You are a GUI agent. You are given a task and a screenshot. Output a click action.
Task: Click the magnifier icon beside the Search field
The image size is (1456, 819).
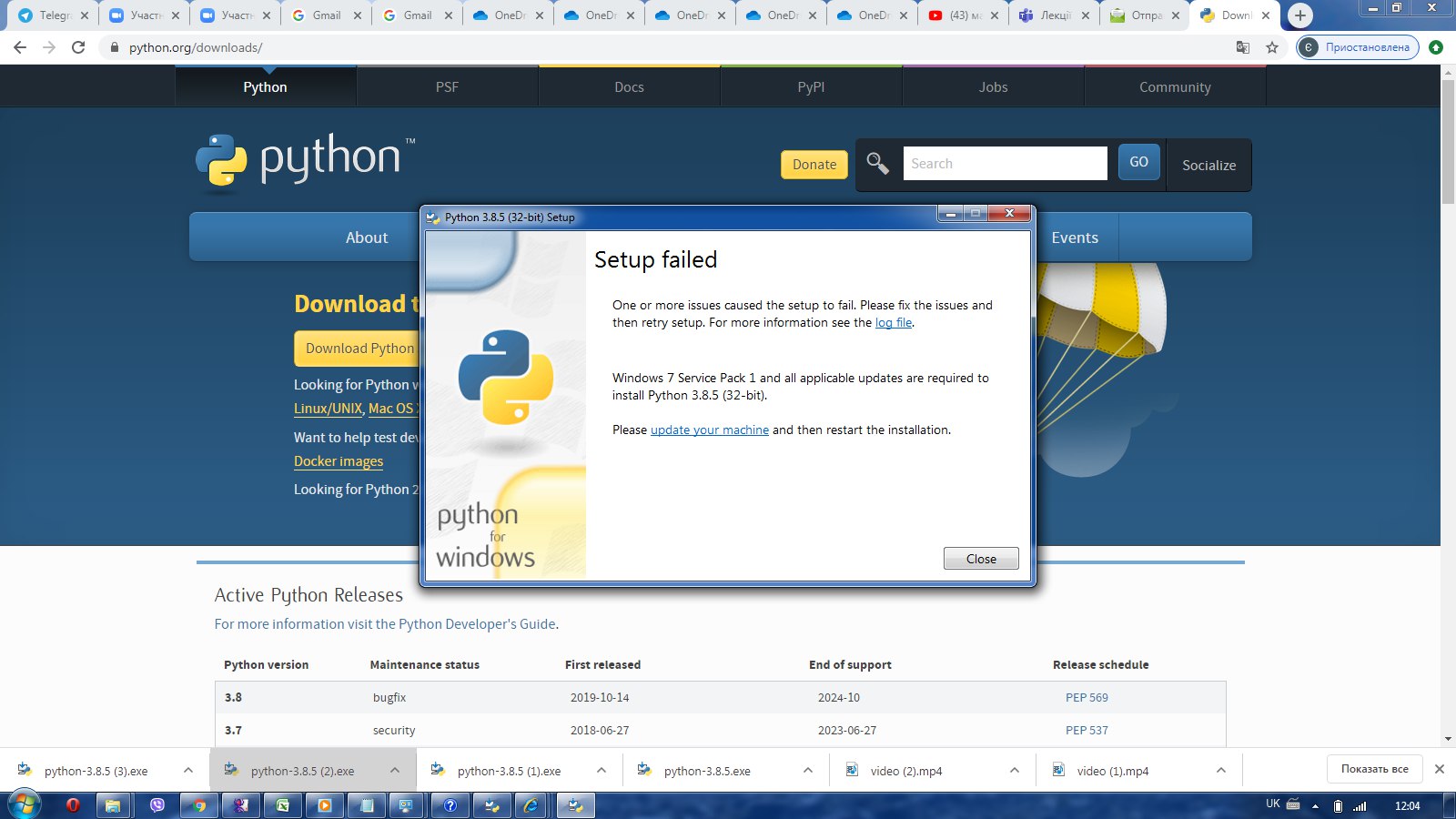pyautogui.click(x=877, y=164)
